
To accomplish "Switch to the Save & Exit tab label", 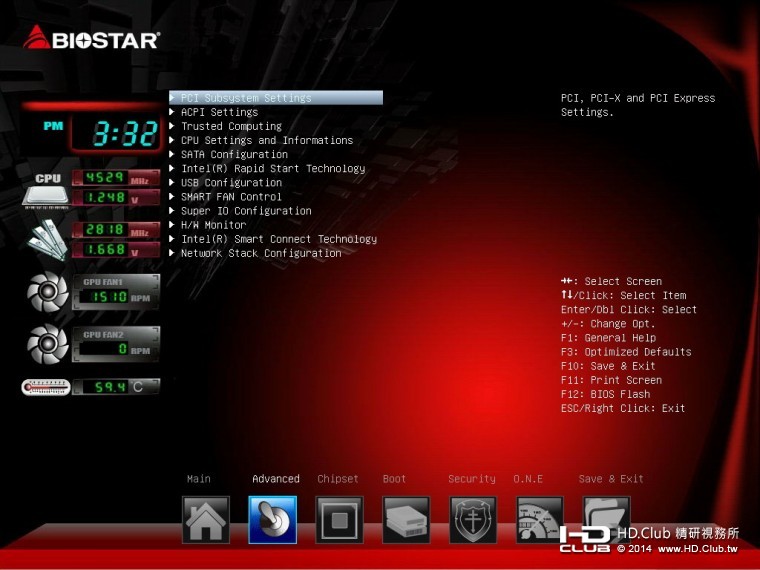I will pyautogui.click(x=611, y=479).
